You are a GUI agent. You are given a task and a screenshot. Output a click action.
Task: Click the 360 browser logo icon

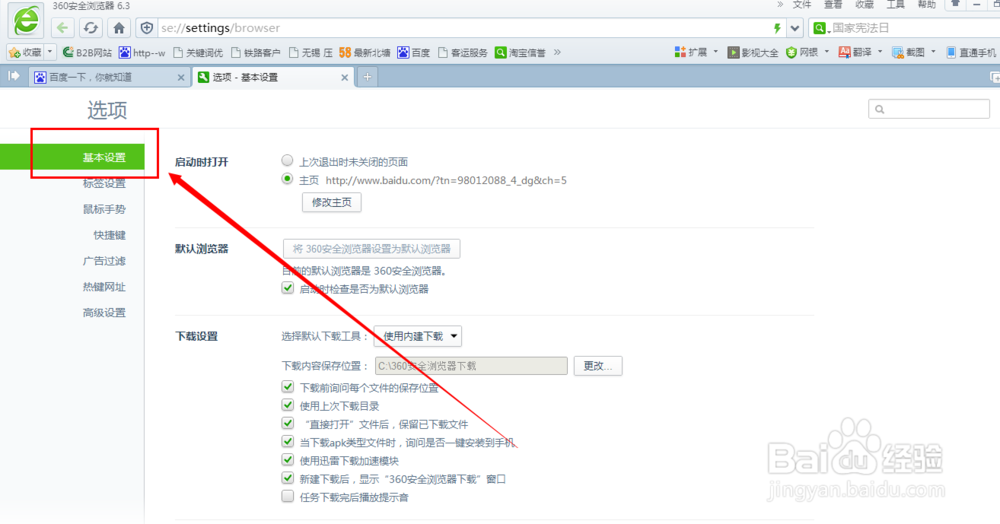click(x=26, y=21)
